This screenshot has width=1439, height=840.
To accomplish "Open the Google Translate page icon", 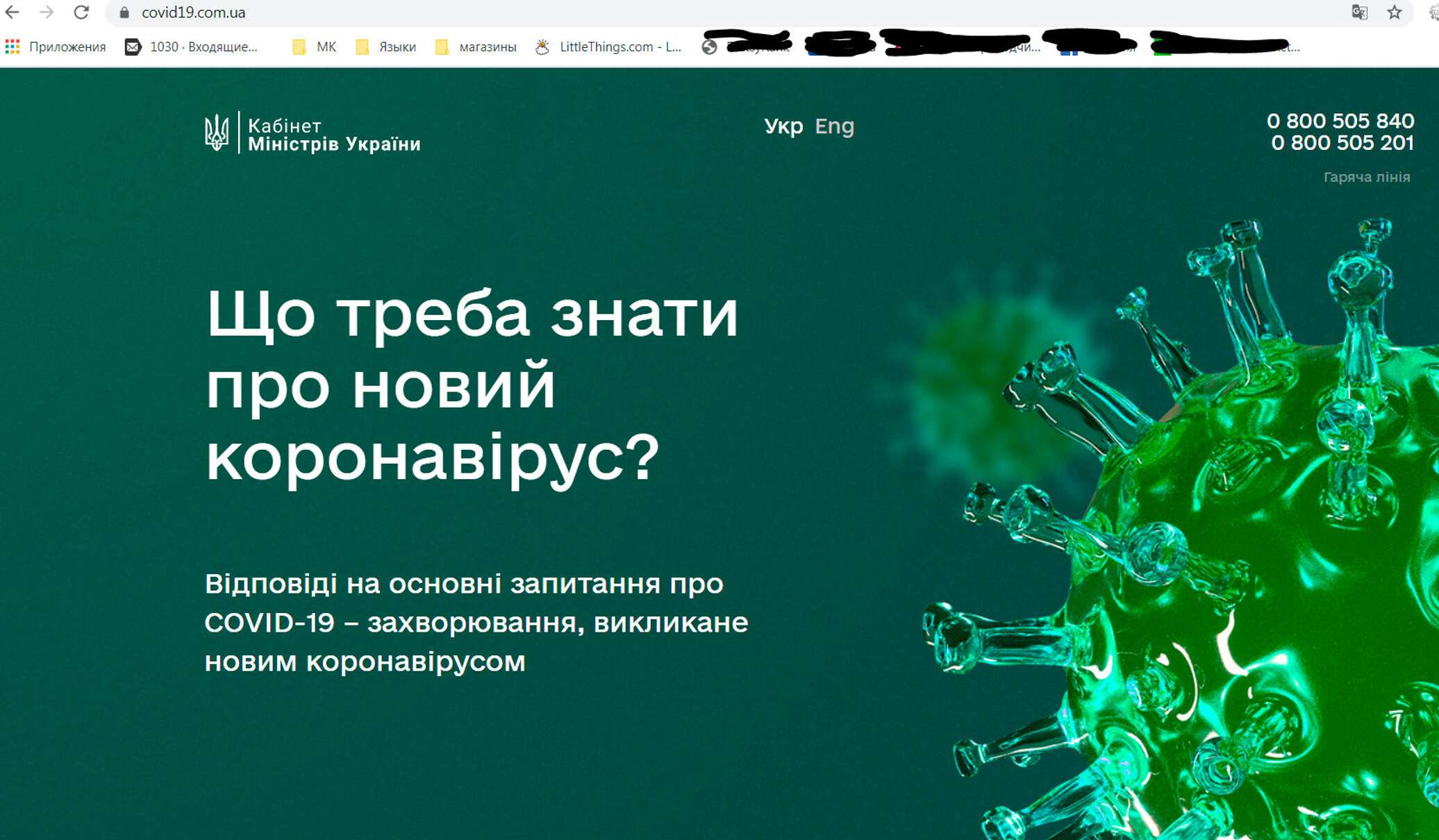I will click(1359, 12).
